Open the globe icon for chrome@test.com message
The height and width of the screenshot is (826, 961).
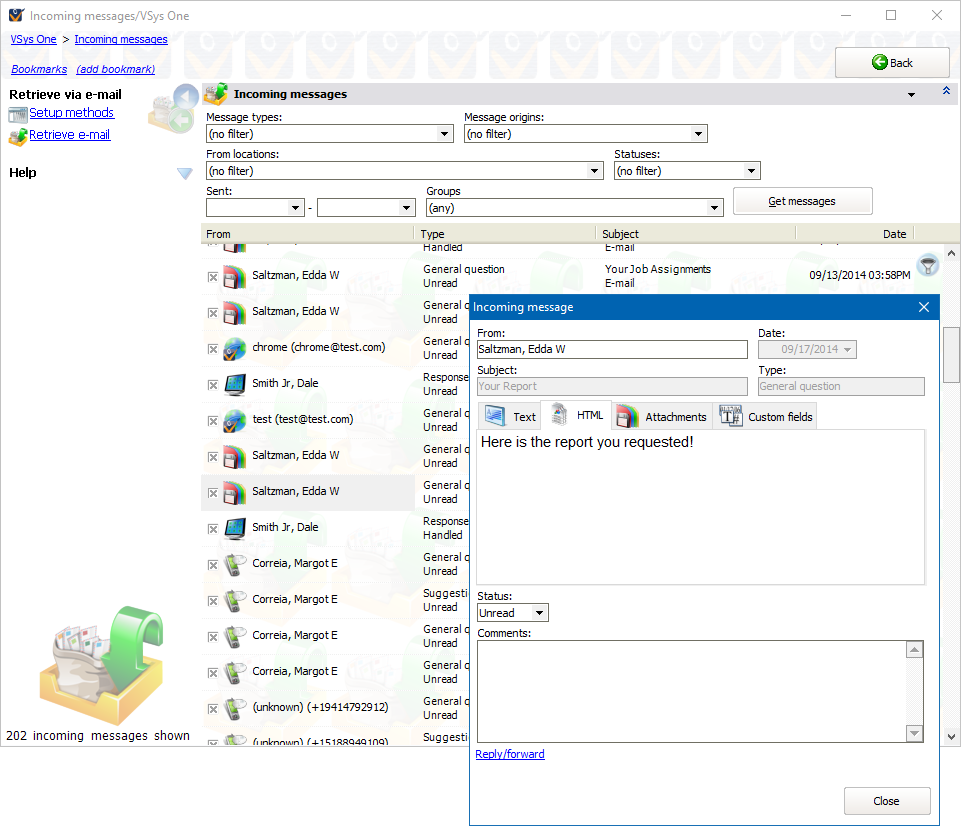pyautogui.click(x=235, y=348)
